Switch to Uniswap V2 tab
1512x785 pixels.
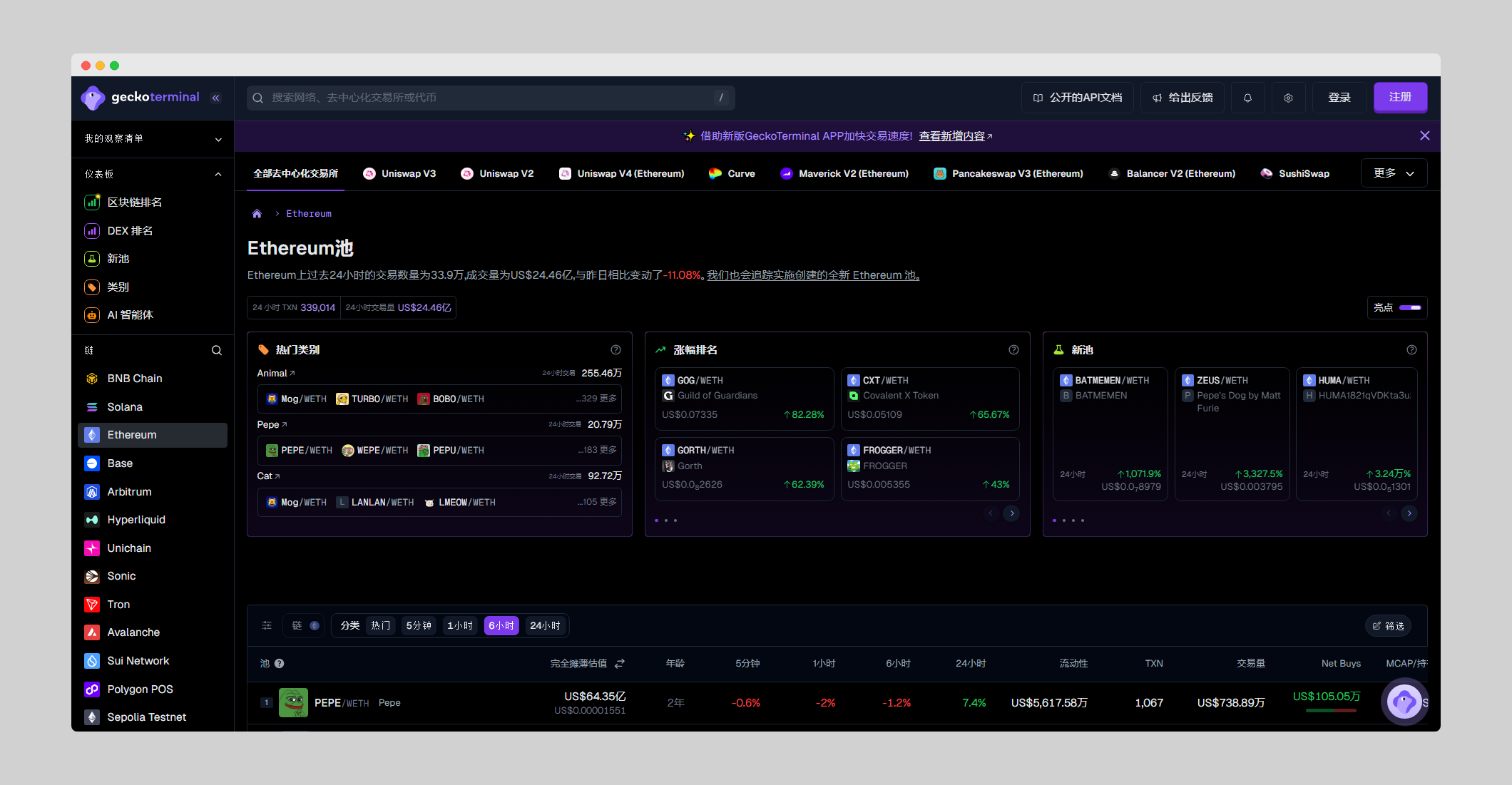point(497,173)
